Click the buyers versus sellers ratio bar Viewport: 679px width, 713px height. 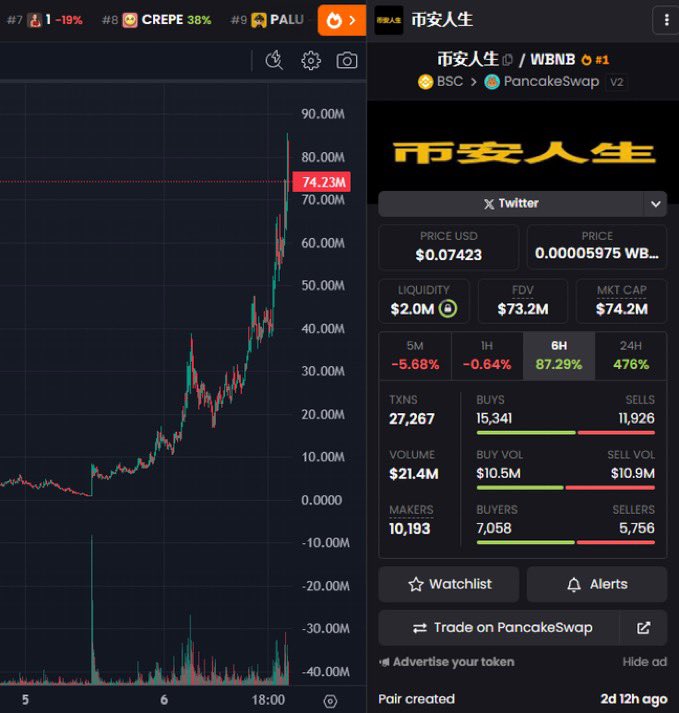point(566,542)
